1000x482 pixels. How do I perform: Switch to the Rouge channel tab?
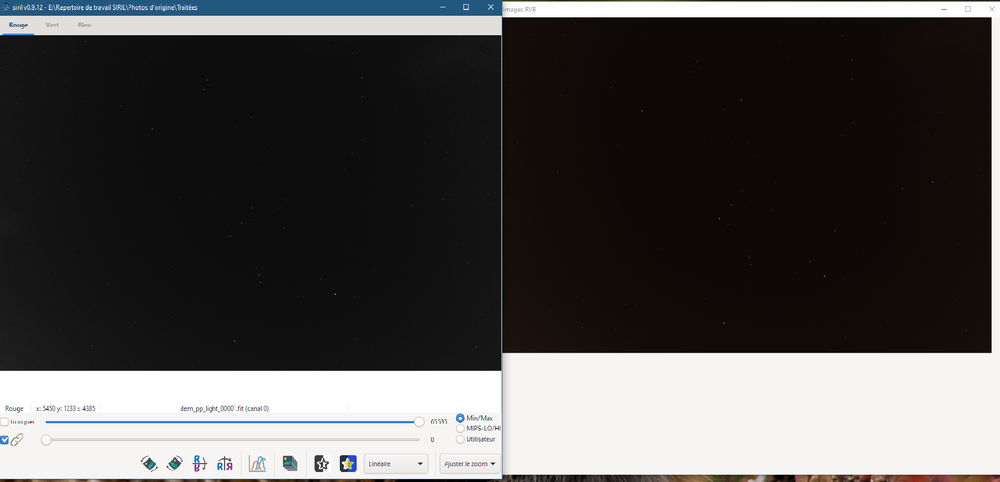(18, 26)
